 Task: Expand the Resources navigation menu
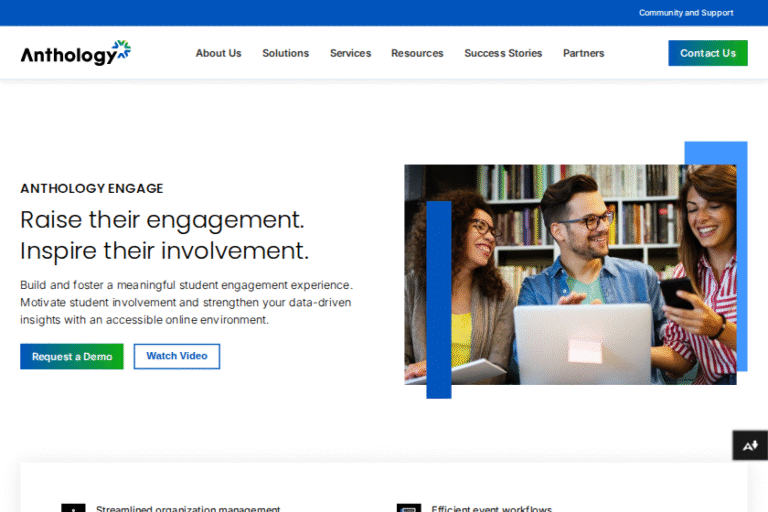417,53
